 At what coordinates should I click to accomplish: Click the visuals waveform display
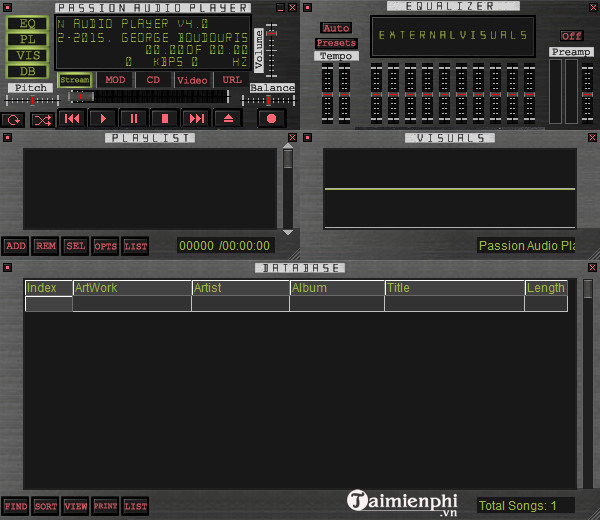pos(450,188)
